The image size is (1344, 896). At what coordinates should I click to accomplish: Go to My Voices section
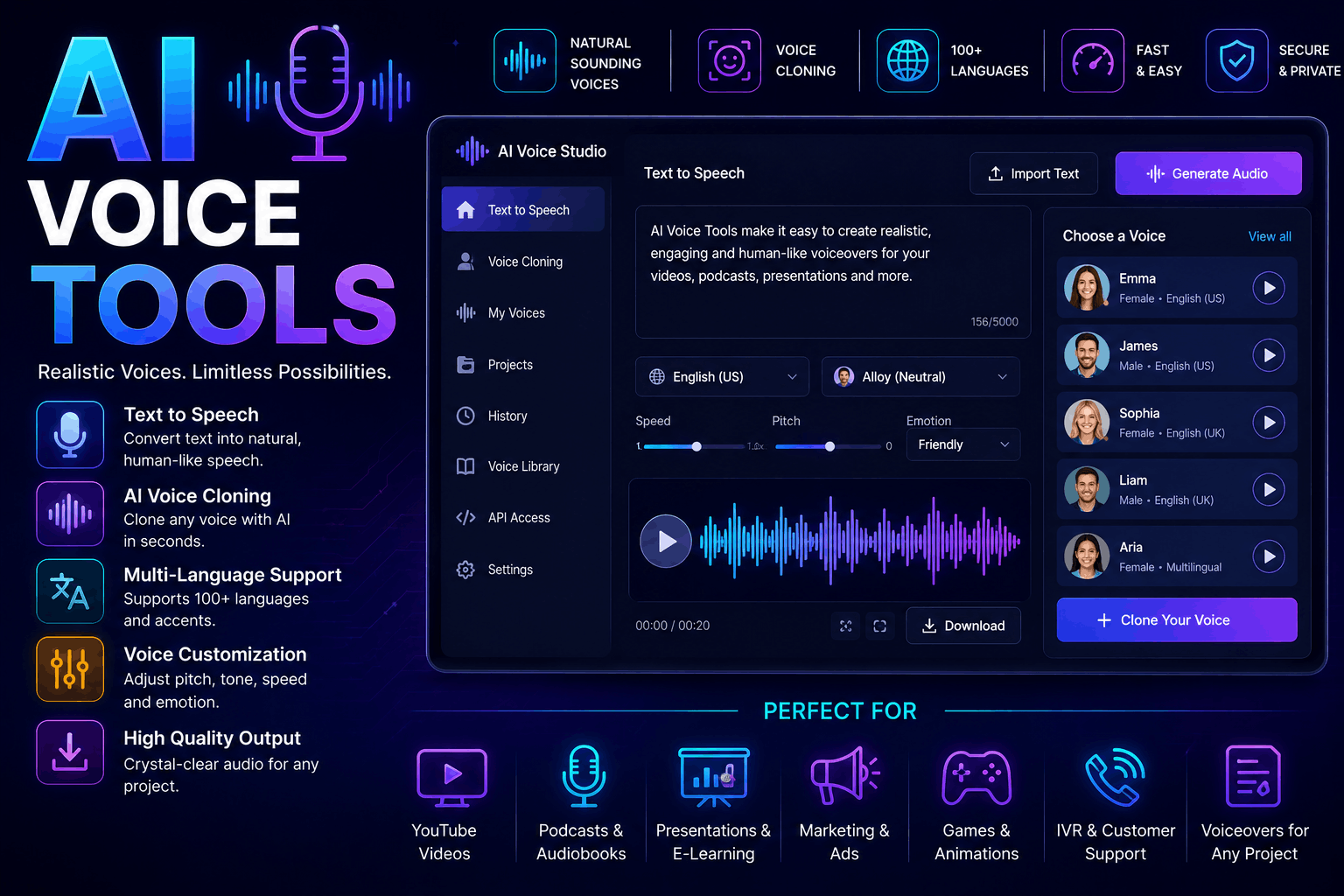[522, 313]
